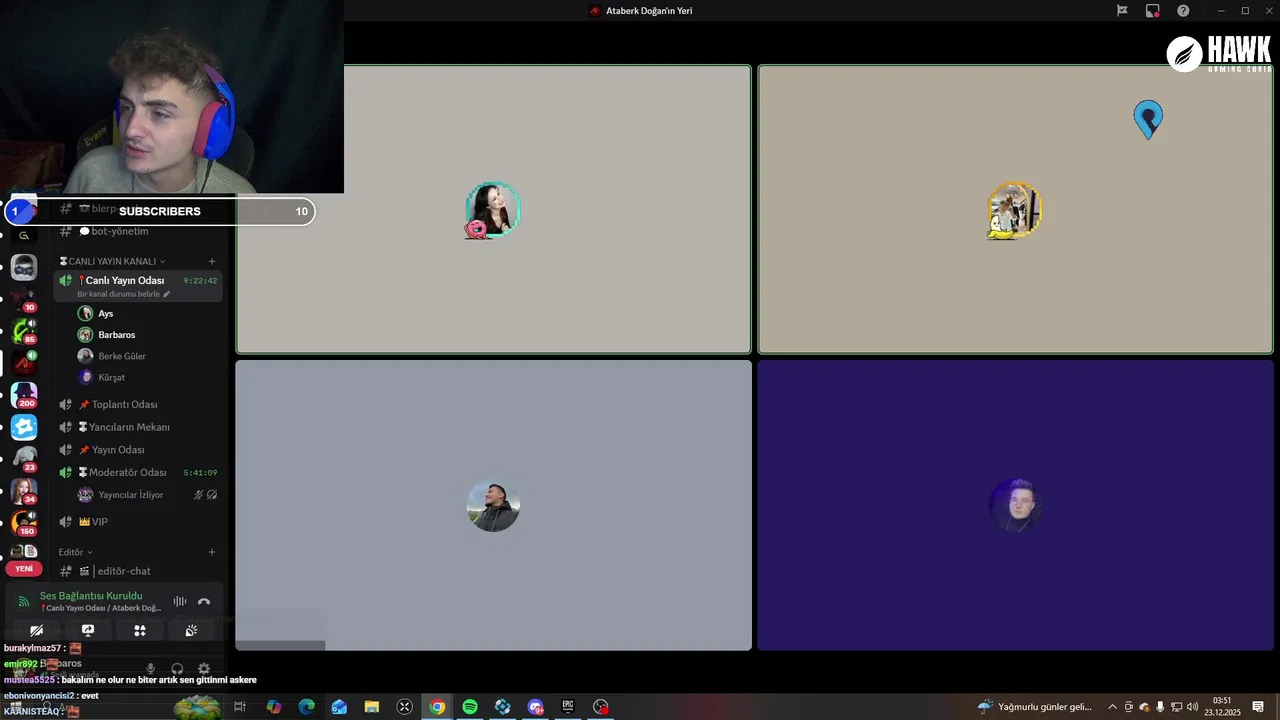Edit channel status 'Bir kanal durumu belirle'
The image size is (1280, 720).
(x=124, y=294)
